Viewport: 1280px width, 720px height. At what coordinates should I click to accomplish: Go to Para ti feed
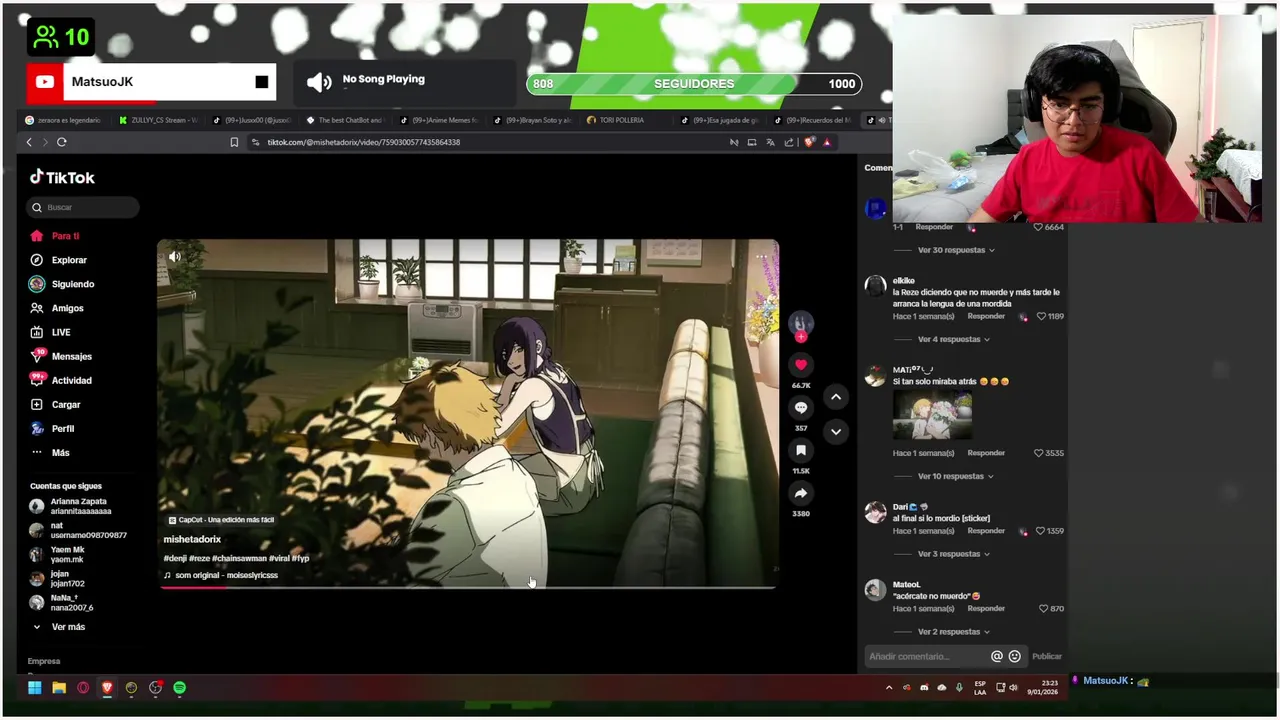point(55,236)
